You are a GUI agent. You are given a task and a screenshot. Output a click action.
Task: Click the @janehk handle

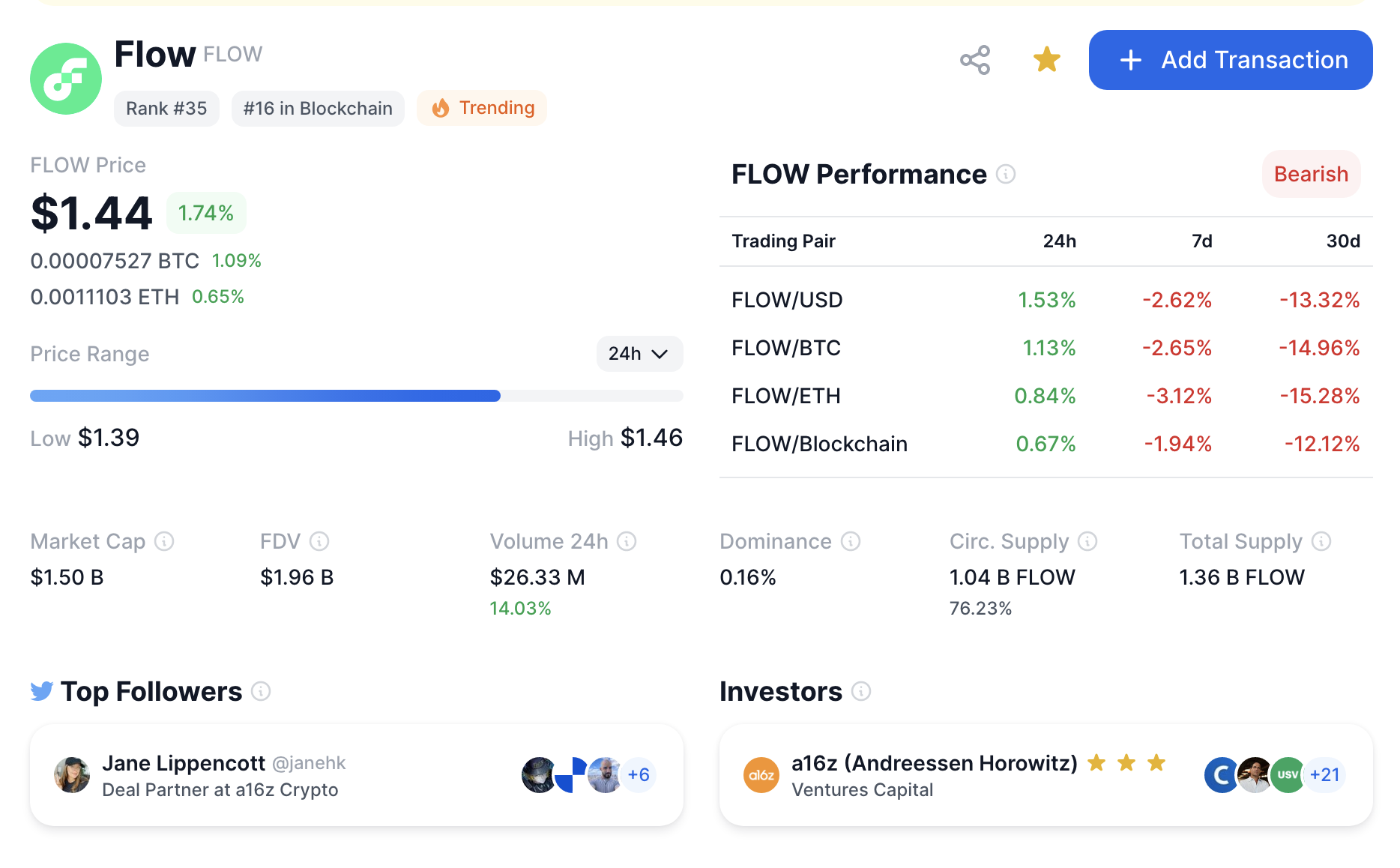tap(309, 763)
